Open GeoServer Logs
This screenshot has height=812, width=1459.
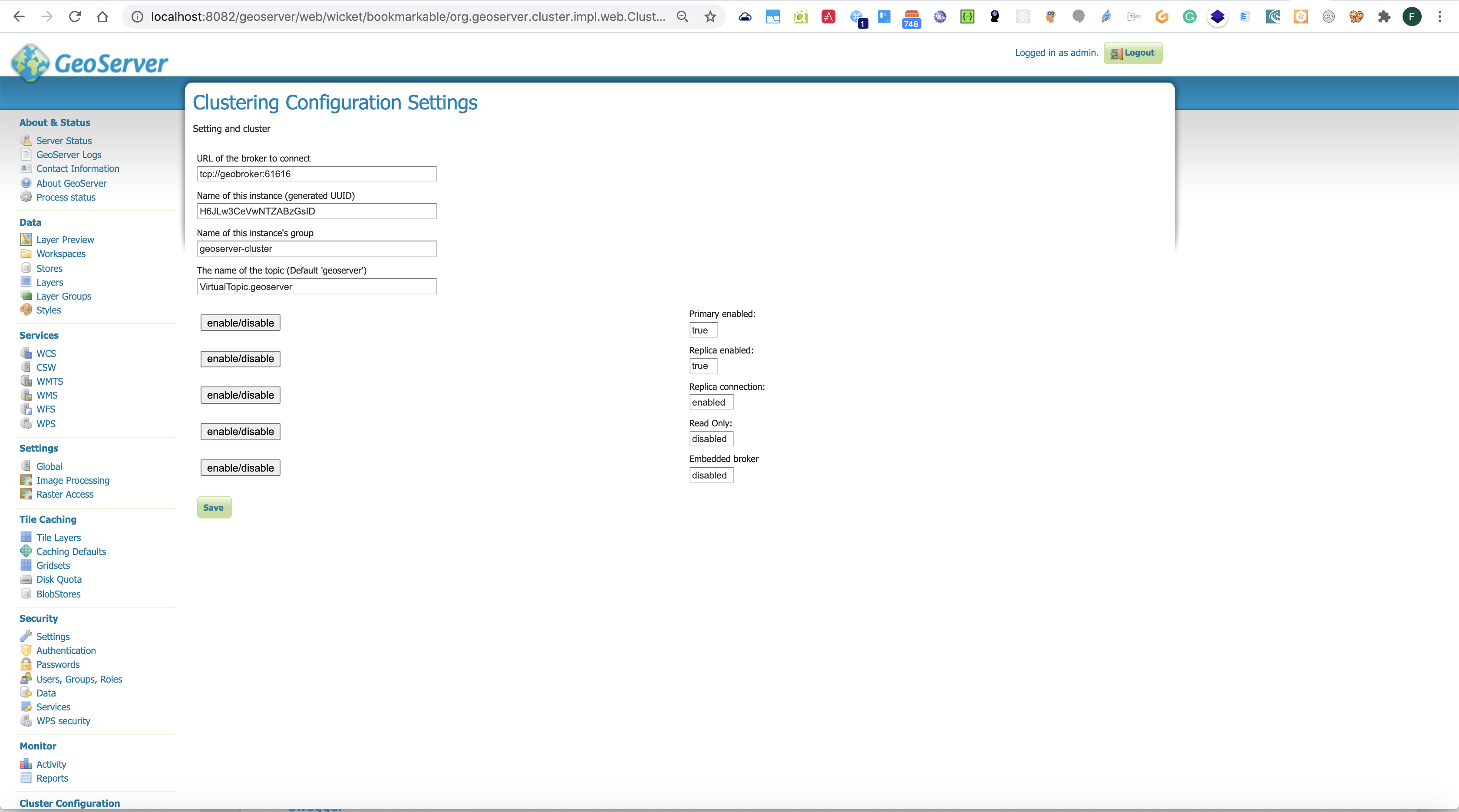coord(68,154)
